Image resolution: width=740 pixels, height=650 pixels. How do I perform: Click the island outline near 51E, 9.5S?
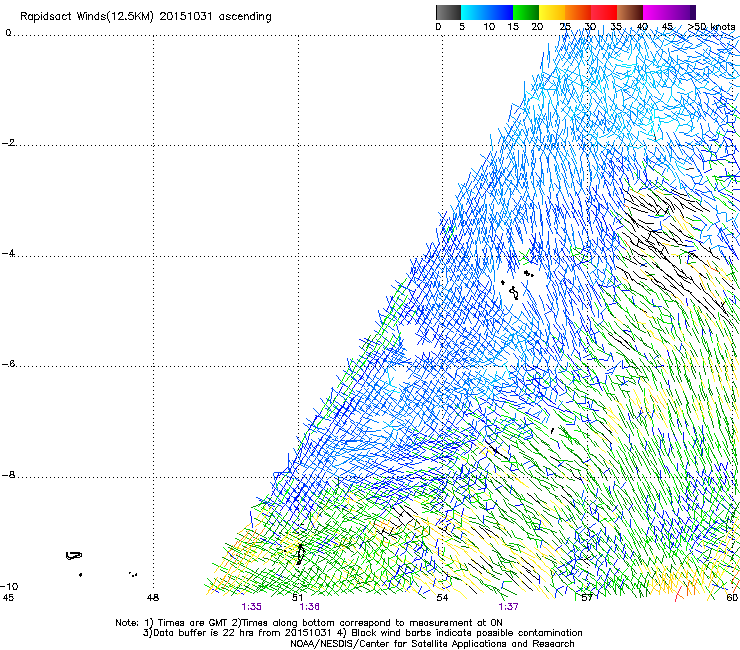pos(300,554)
